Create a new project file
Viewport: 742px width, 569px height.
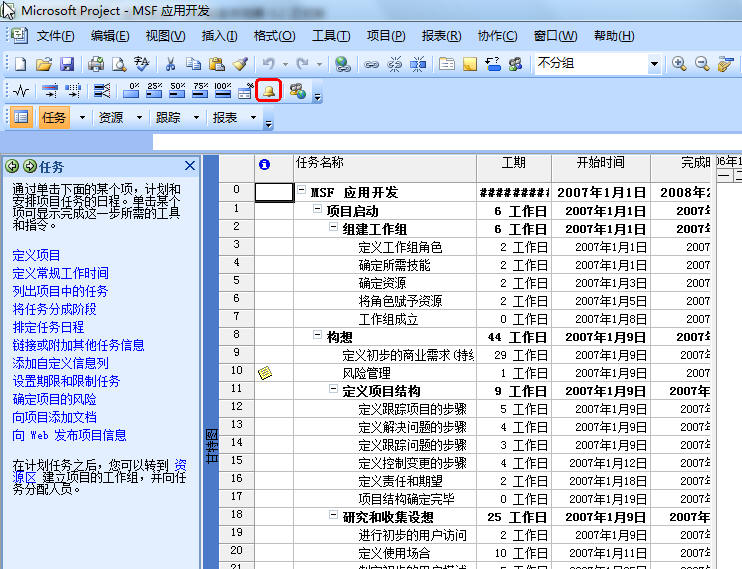coord(20,64)
